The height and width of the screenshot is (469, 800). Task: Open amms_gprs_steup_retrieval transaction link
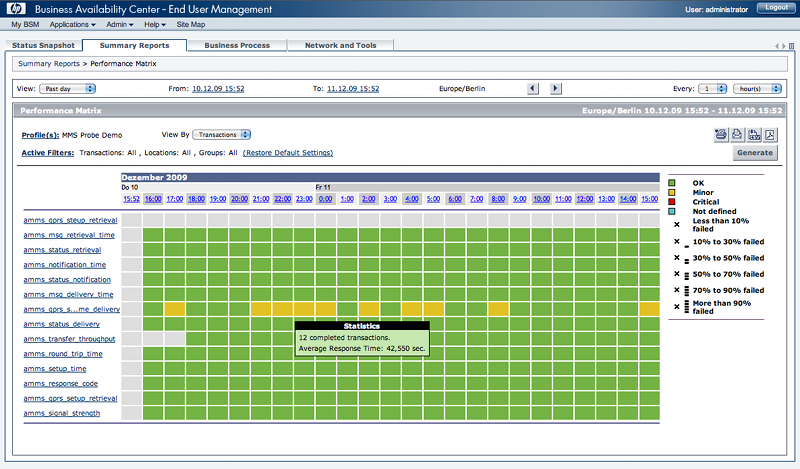coord(70,220)
